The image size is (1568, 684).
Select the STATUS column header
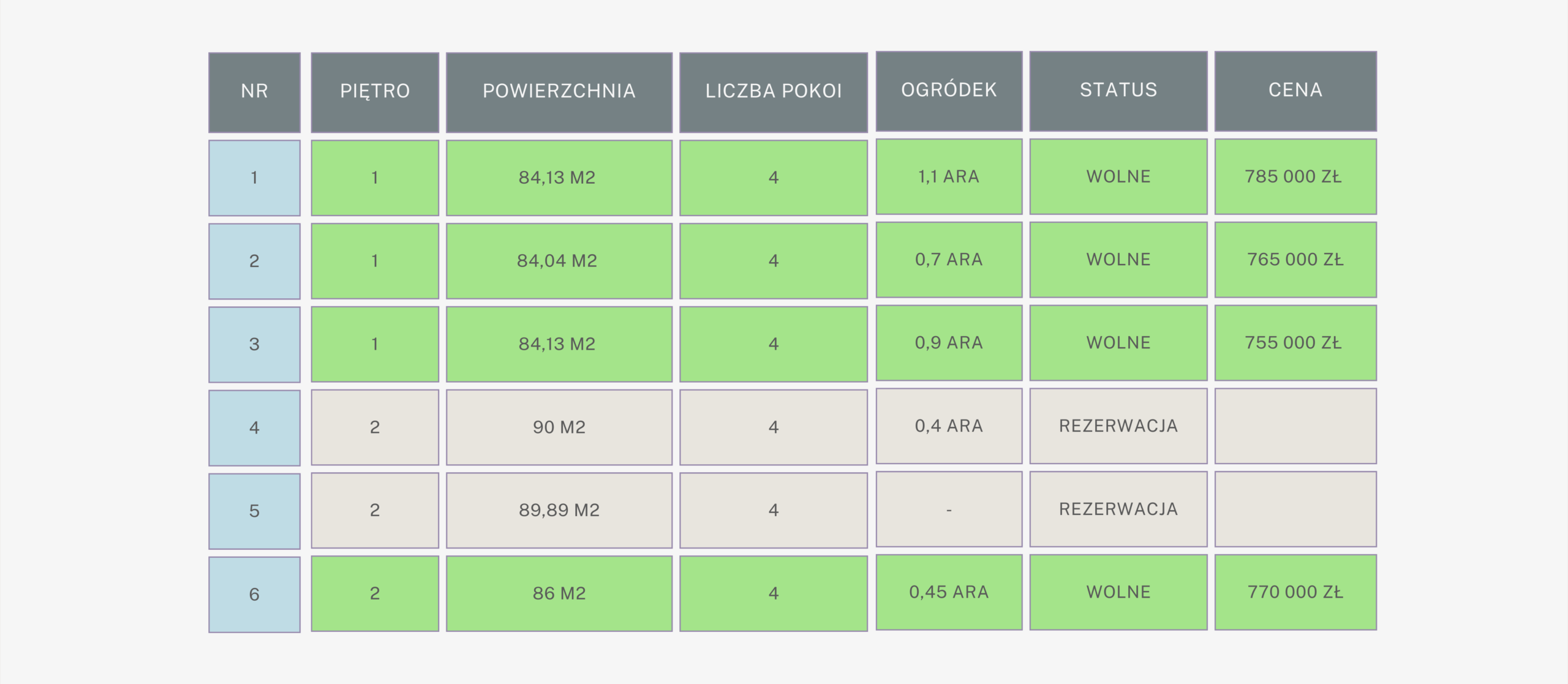coord(1118,91)
